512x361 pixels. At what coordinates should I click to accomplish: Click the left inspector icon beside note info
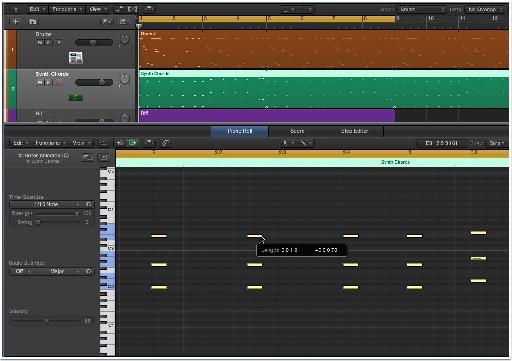[x=87, y=157]
